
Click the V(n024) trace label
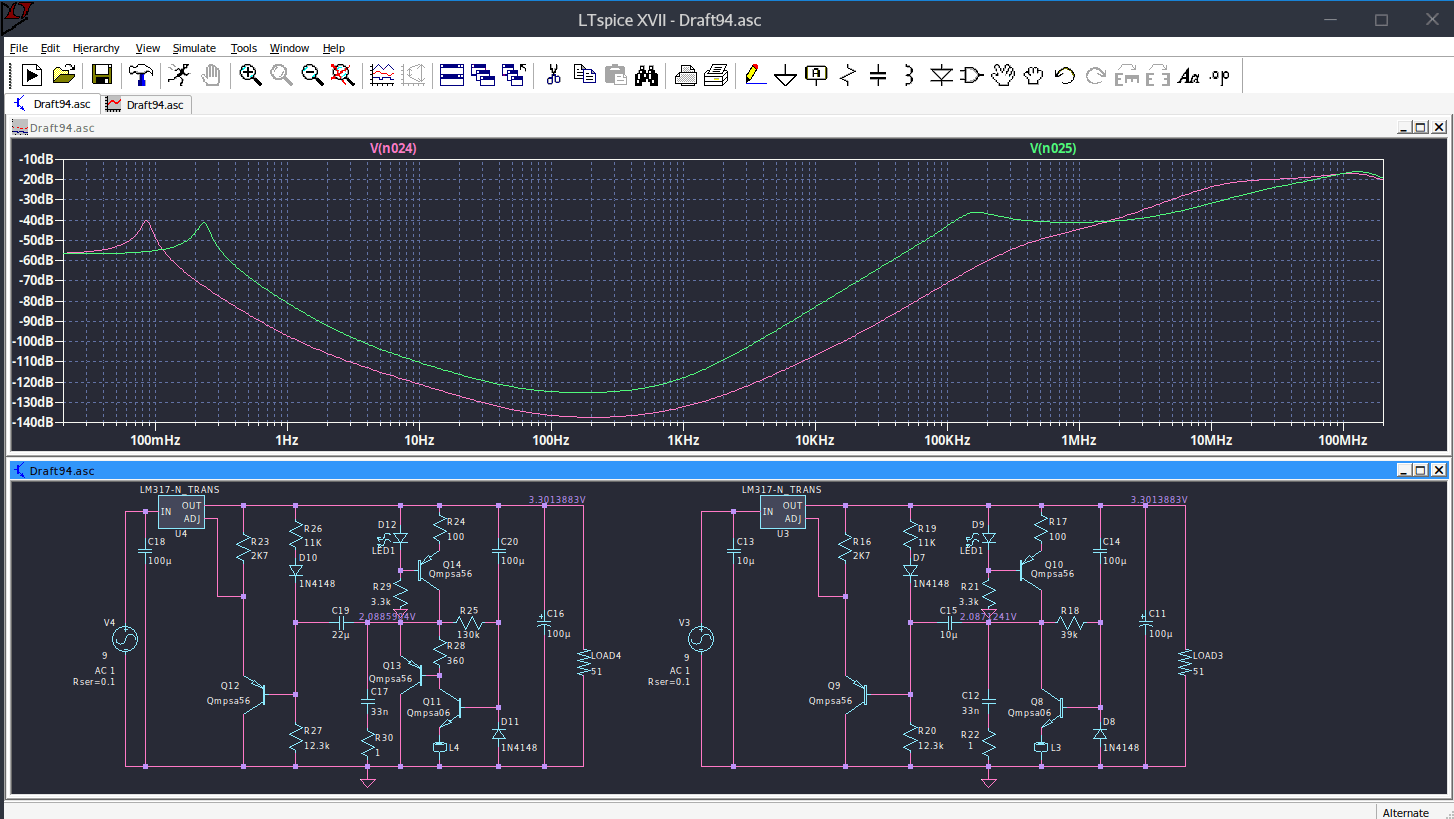(393, 148)
